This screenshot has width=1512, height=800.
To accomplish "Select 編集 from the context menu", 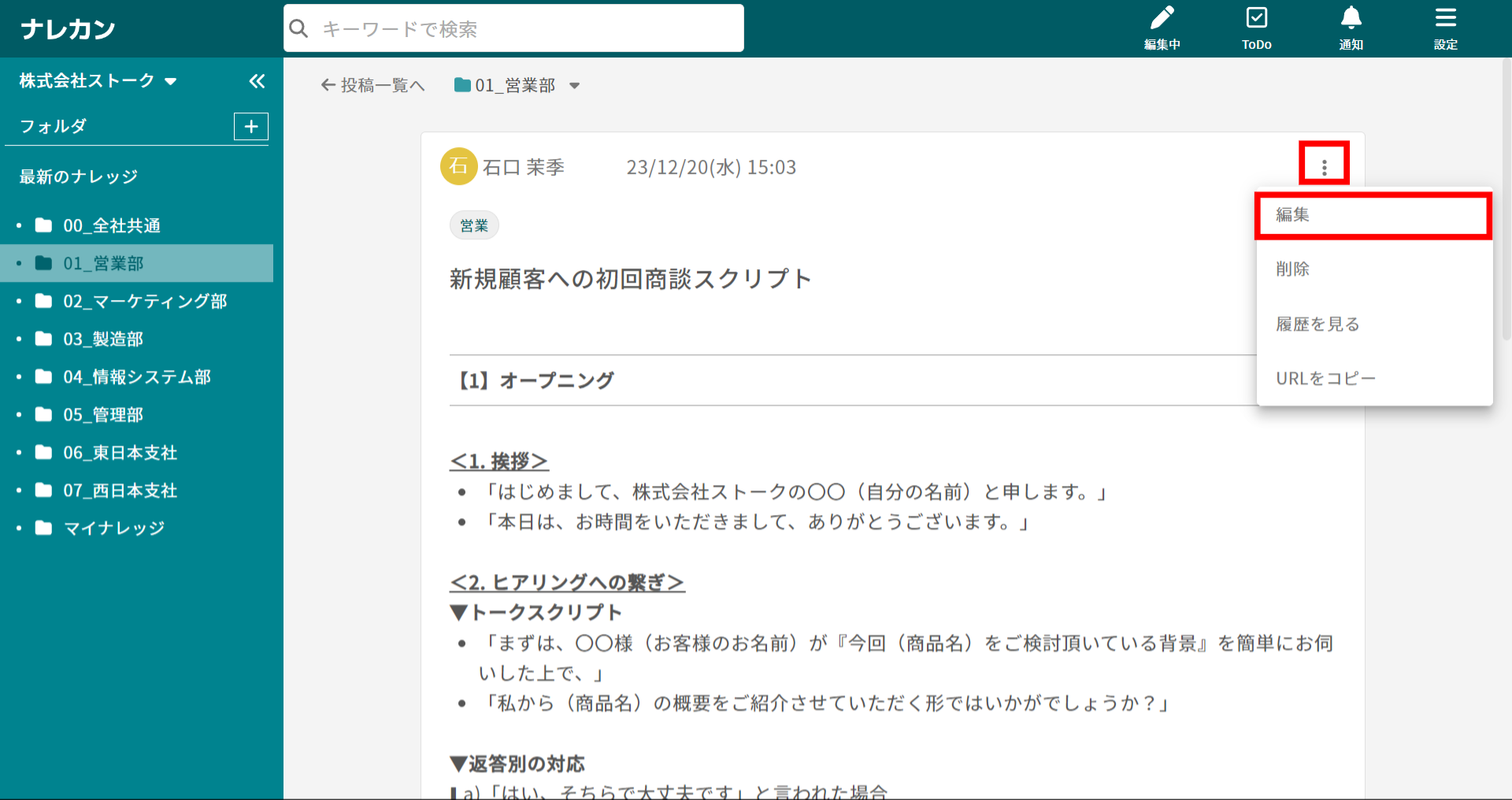I will click(1372, 215).
